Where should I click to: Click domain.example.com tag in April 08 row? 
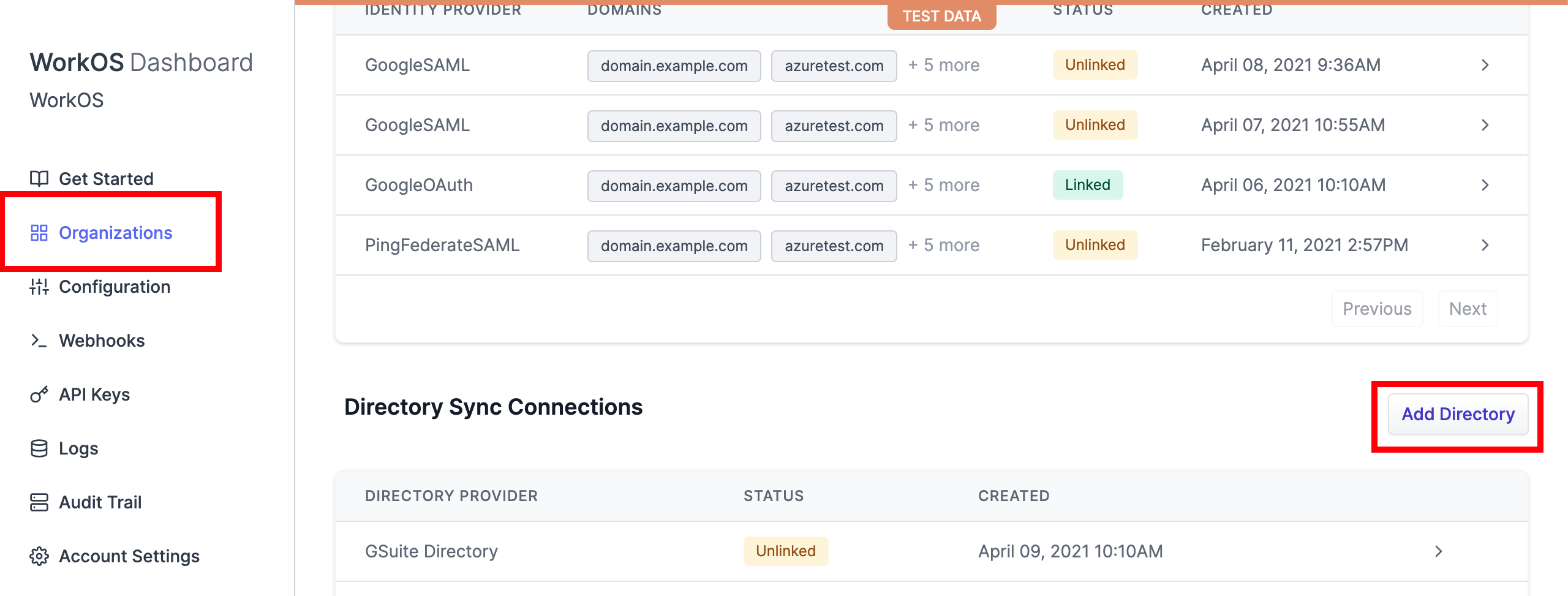click(x=674, y=66)
